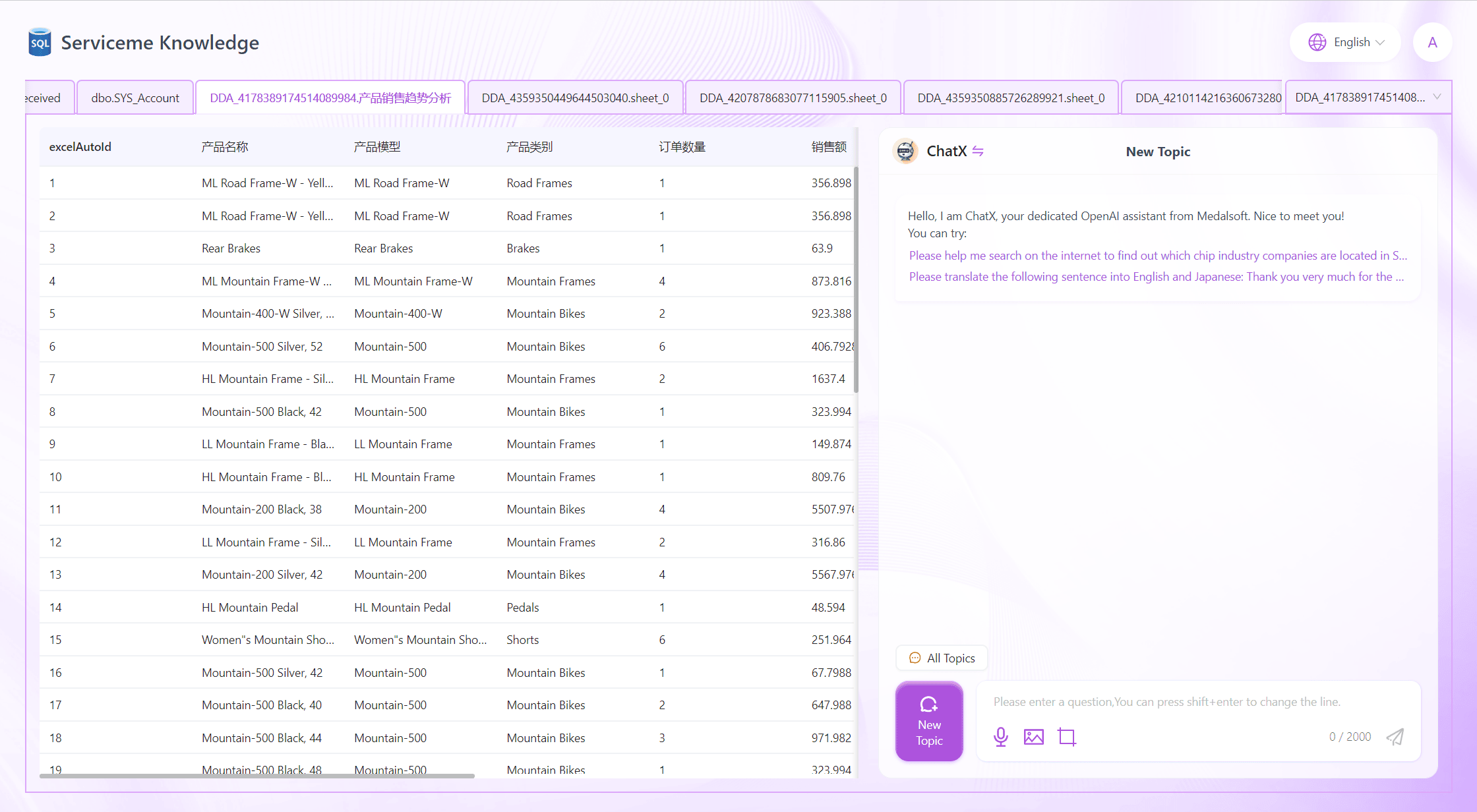This screenshot has height=812, width=1477.
Task: Click the chip industry companies suggestion
Action: (x=1157, y=255)
